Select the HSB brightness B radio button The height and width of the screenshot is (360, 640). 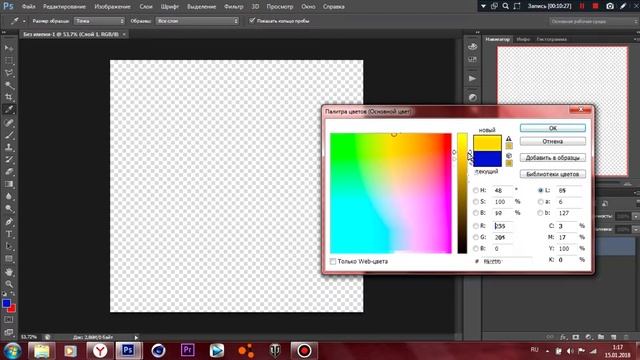point(476,213)
